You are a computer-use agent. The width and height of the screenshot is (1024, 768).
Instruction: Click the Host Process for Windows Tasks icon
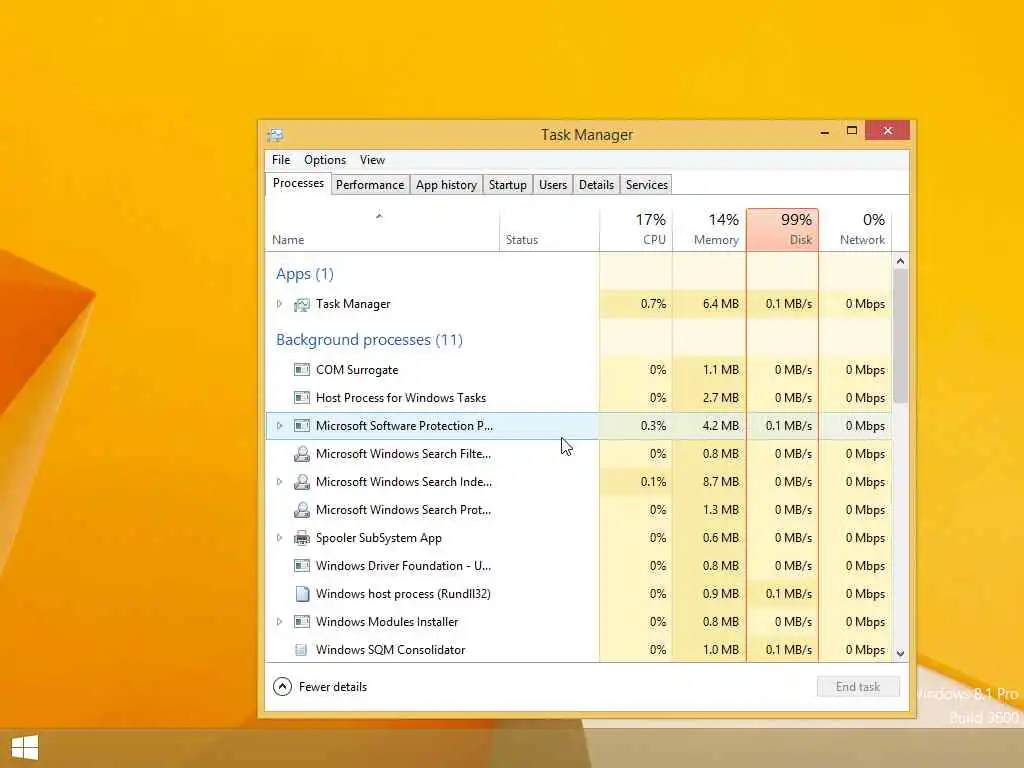tap(301, 398)
